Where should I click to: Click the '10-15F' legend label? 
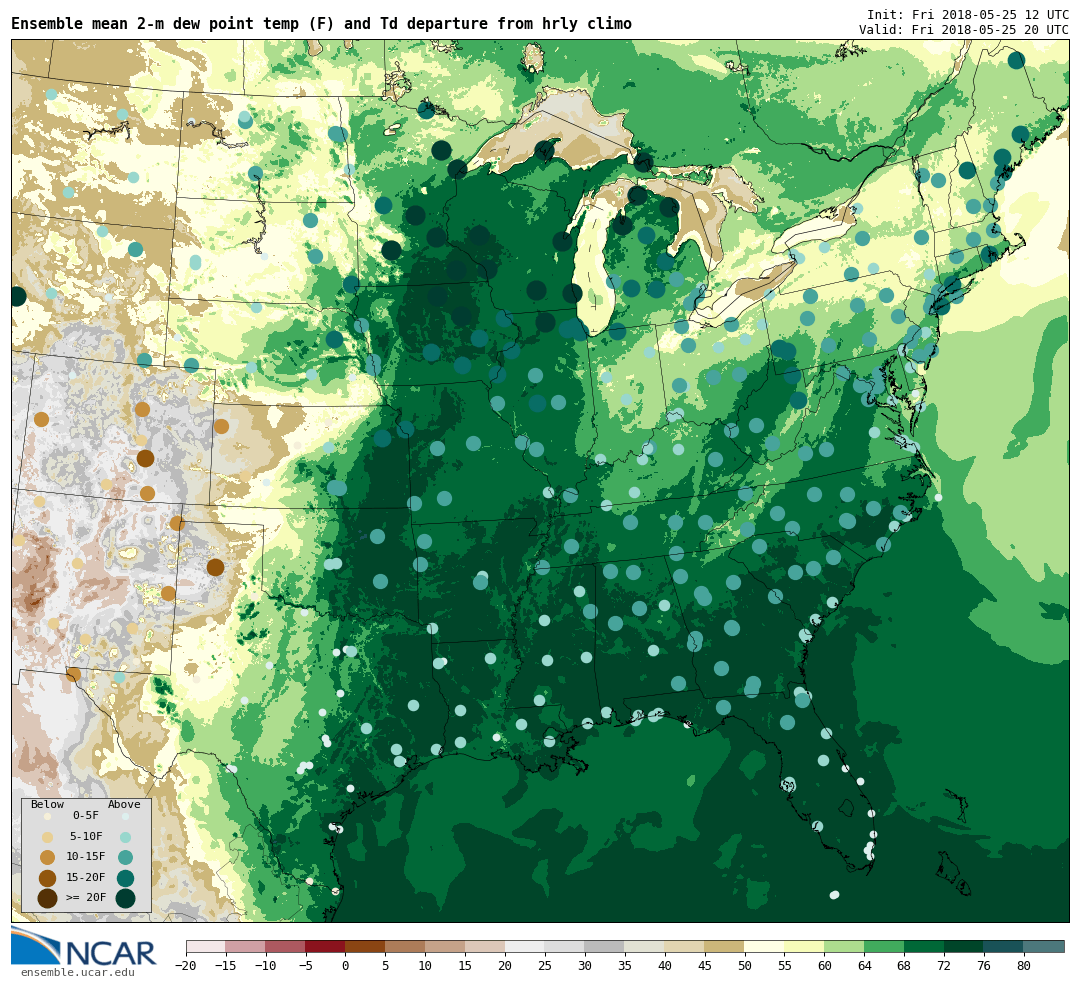point(86,857)
